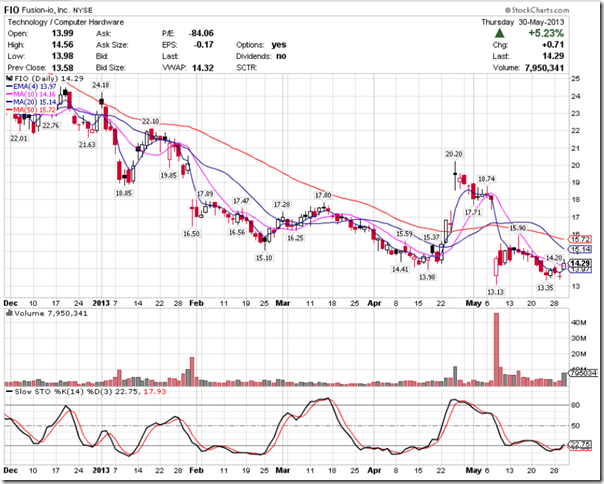Click the 17.80 peak price annotation
This screenshot has width=604, height=484.
323,195
